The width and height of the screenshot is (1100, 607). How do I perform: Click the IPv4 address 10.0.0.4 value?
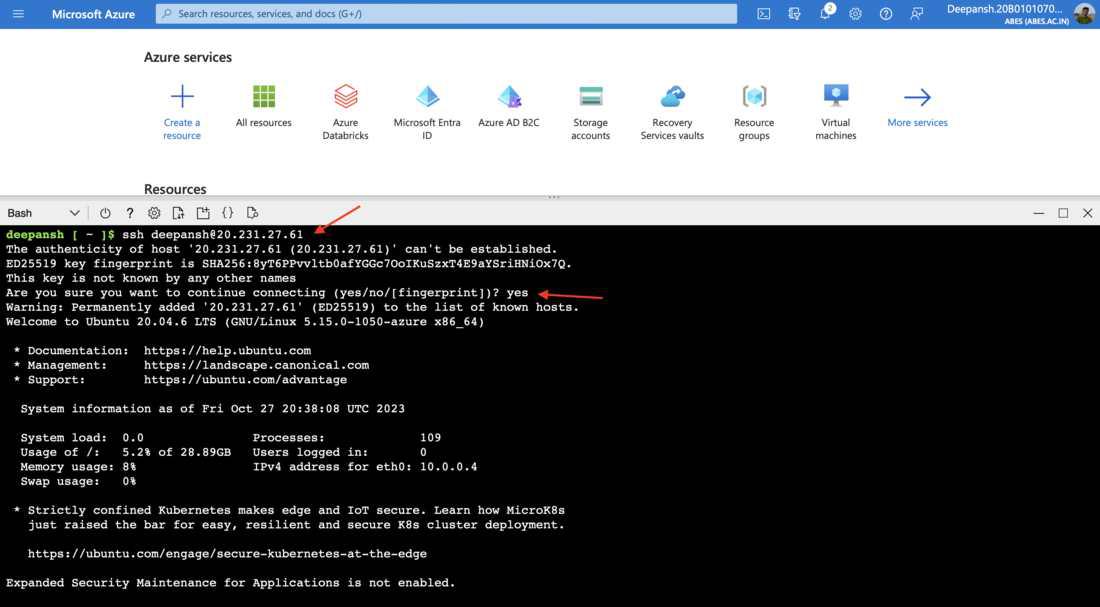448,467
